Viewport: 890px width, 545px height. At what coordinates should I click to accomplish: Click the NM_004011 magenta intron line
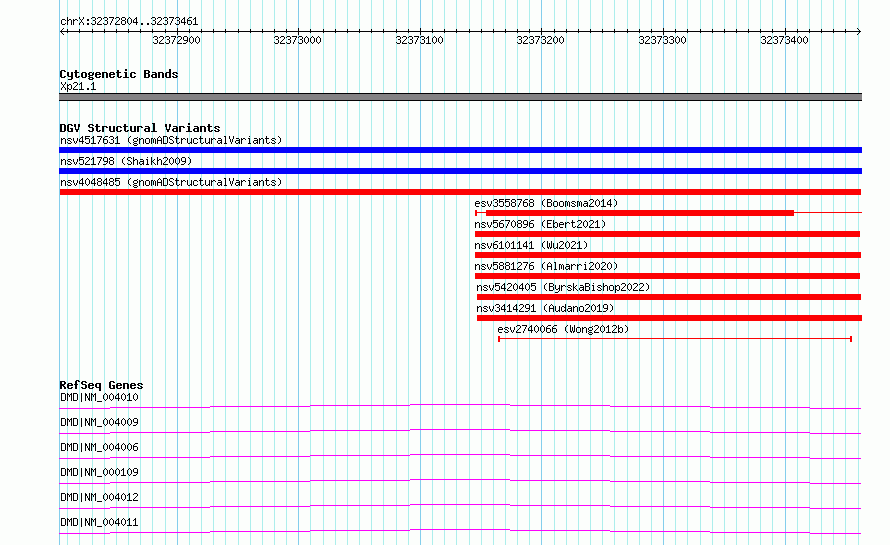click(460, 531)
